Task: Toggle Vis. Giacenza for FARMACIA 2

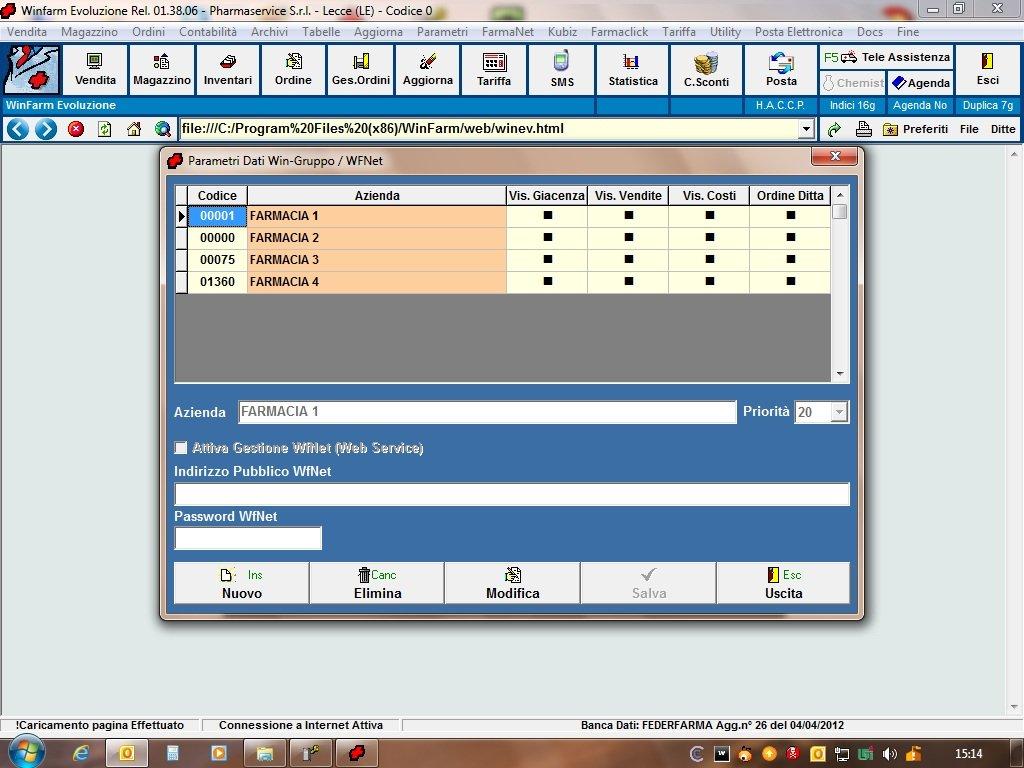Action: click(x=547, y=238)
